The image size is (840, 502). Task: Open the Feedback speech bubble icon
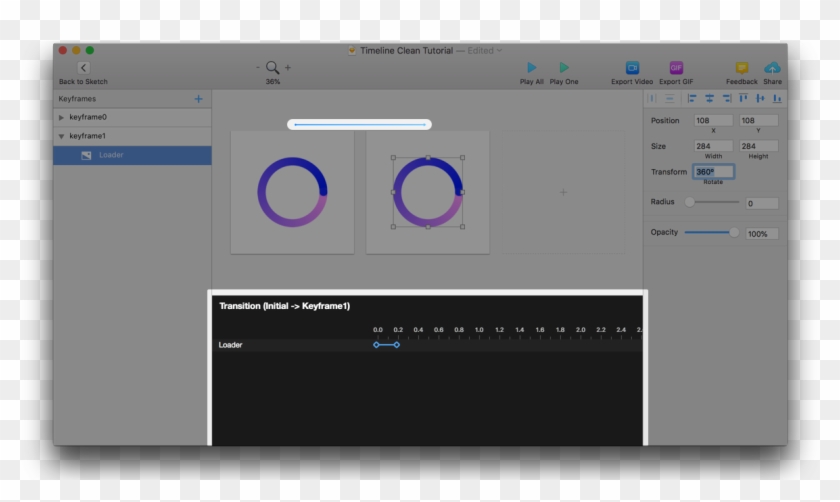(742, 68)
